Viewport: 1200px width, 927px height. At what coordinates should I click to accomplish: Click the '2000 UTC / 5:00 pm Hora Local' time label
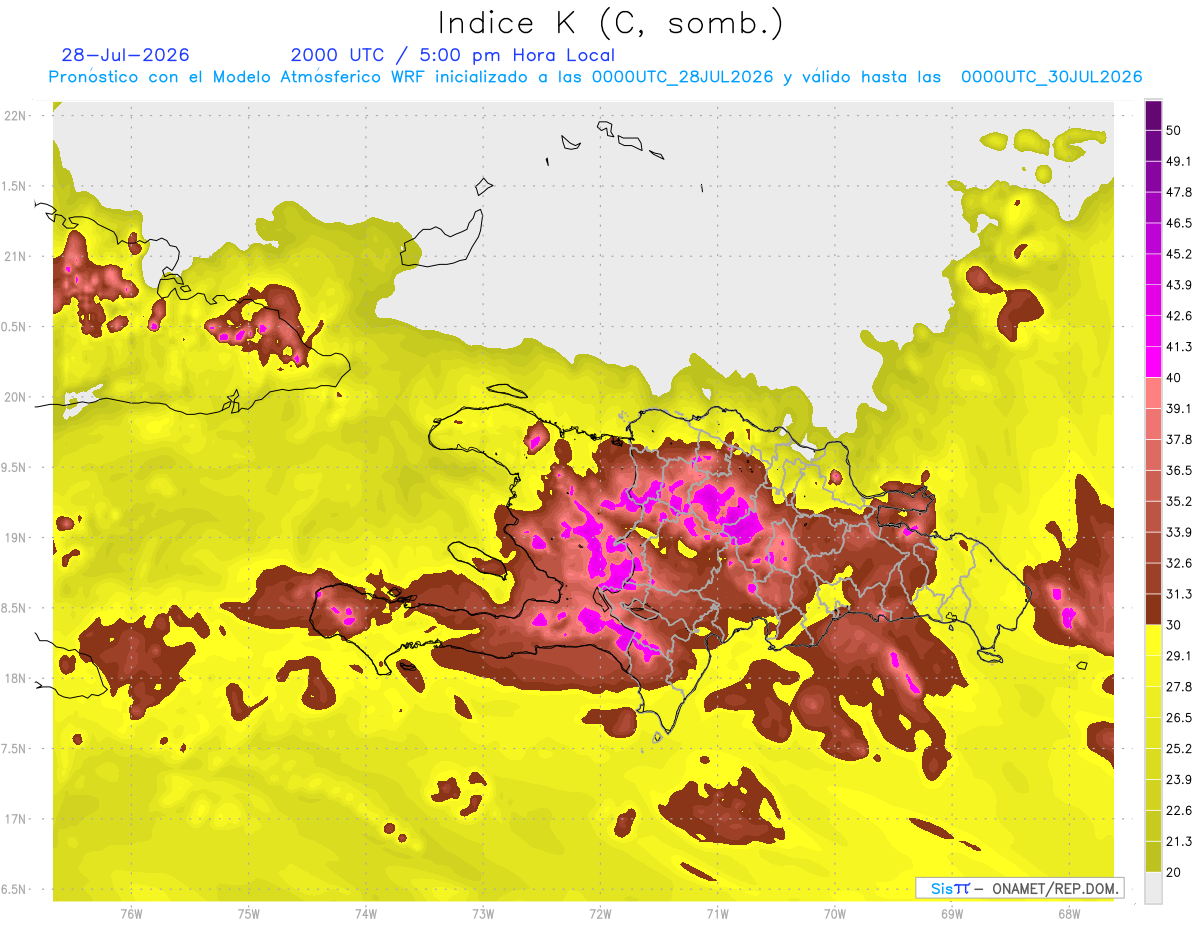tap(453, 55)
